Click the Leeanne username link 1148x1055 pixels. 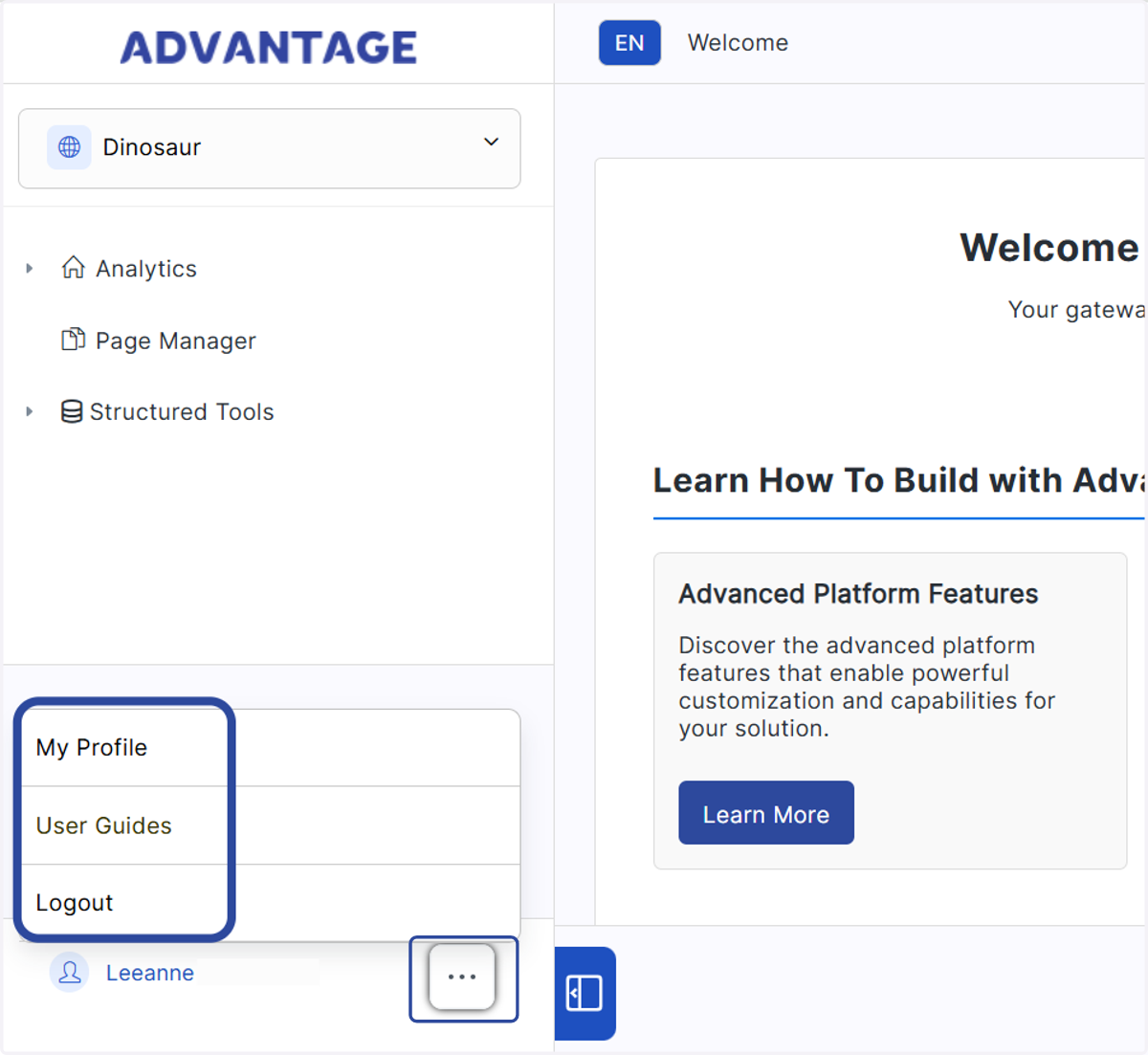[150, 973]
